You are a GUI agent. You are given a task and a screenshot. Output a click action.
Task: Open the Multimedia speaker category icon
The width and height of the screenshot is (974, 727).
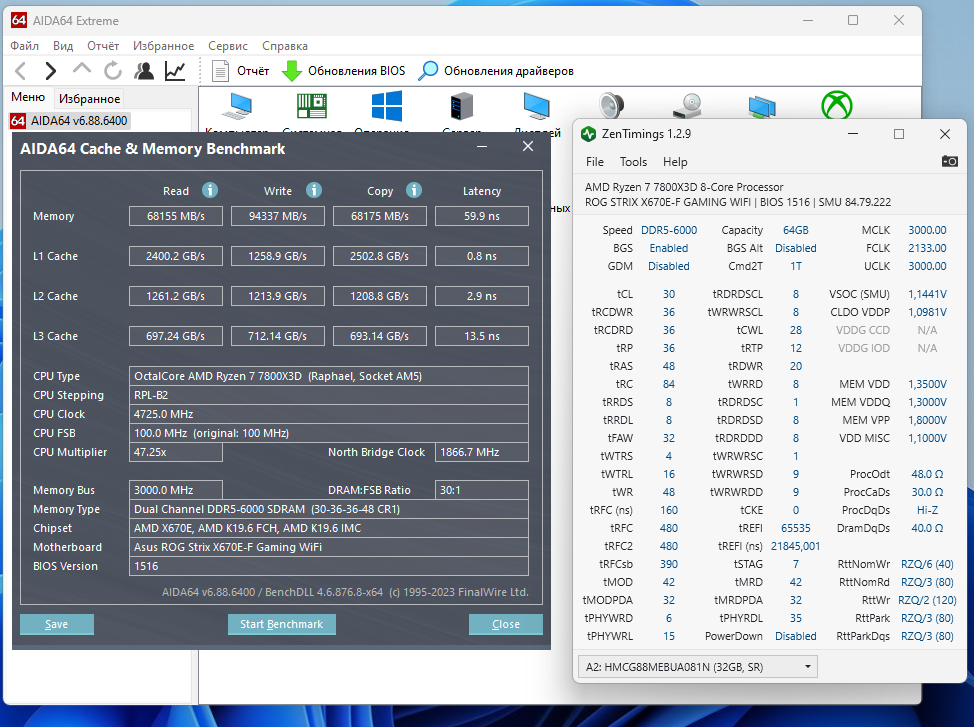(611, 106)
